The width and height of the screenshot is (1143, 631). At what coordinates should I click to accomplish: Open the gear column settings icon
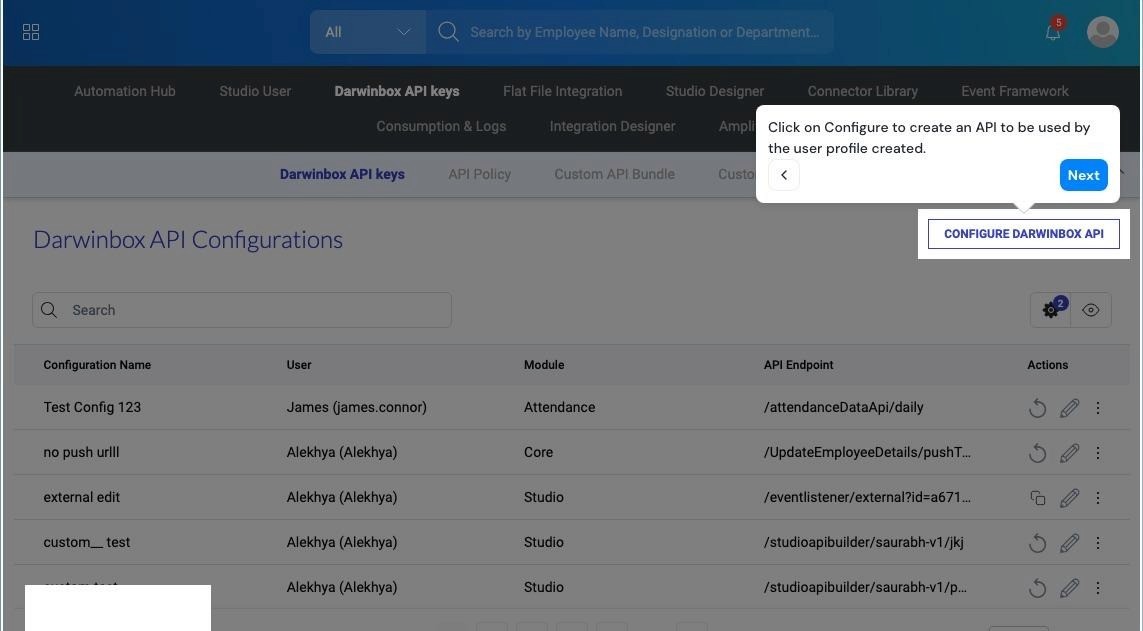coord(1050,310)
